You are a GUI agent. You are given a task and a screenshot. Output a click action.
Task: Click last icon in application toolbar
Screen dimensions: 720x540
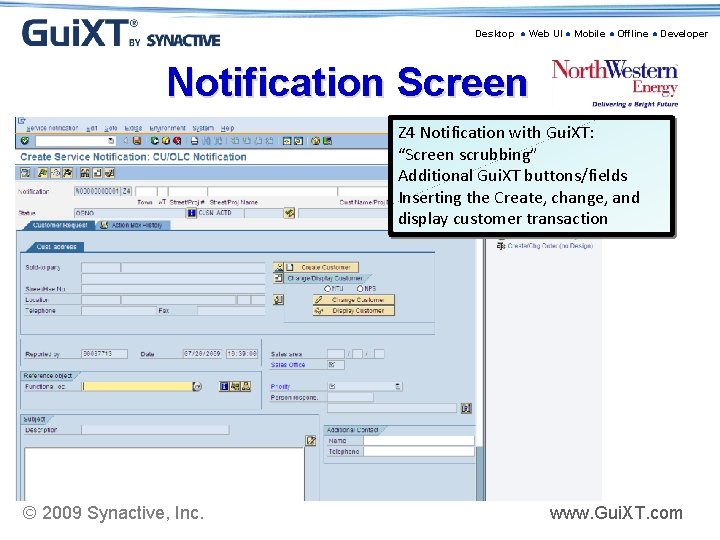pos(110,173)
